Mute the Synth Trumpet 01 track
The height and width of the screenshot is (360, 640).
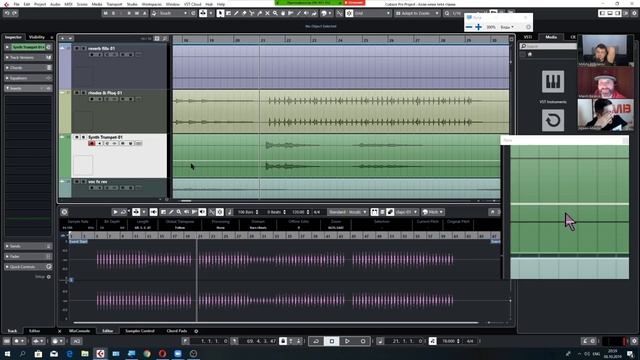(76, 137)
